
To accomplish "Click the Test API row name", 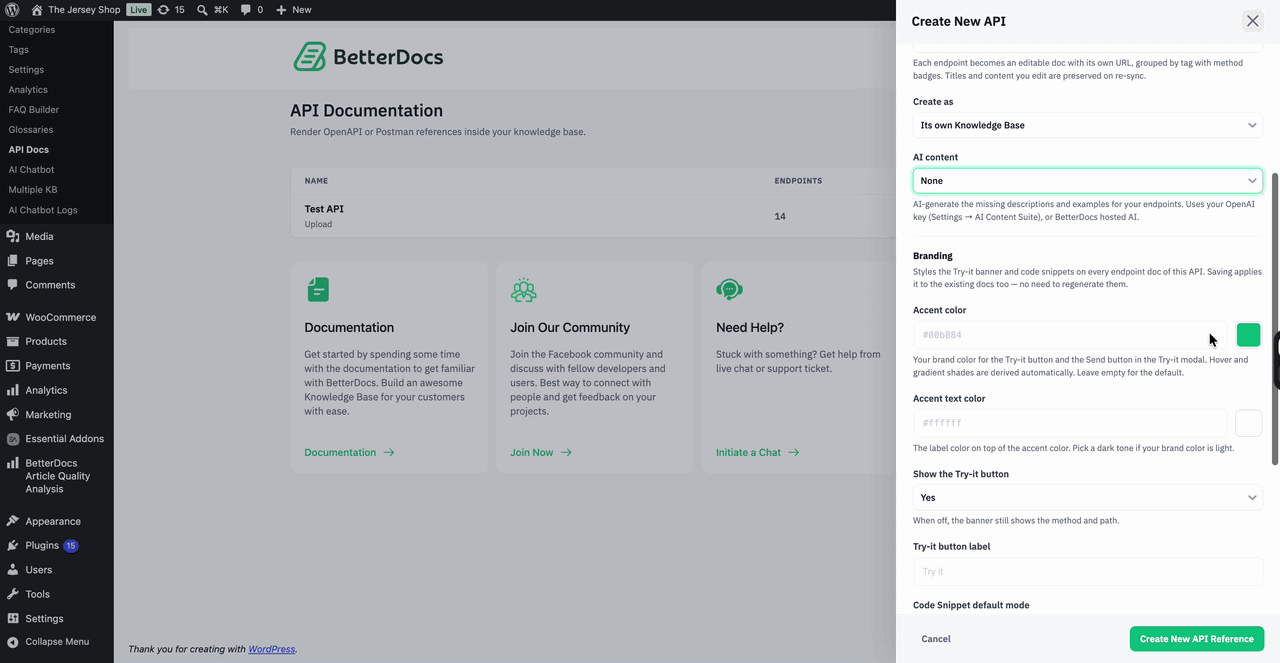I will (x=324, y=209).
